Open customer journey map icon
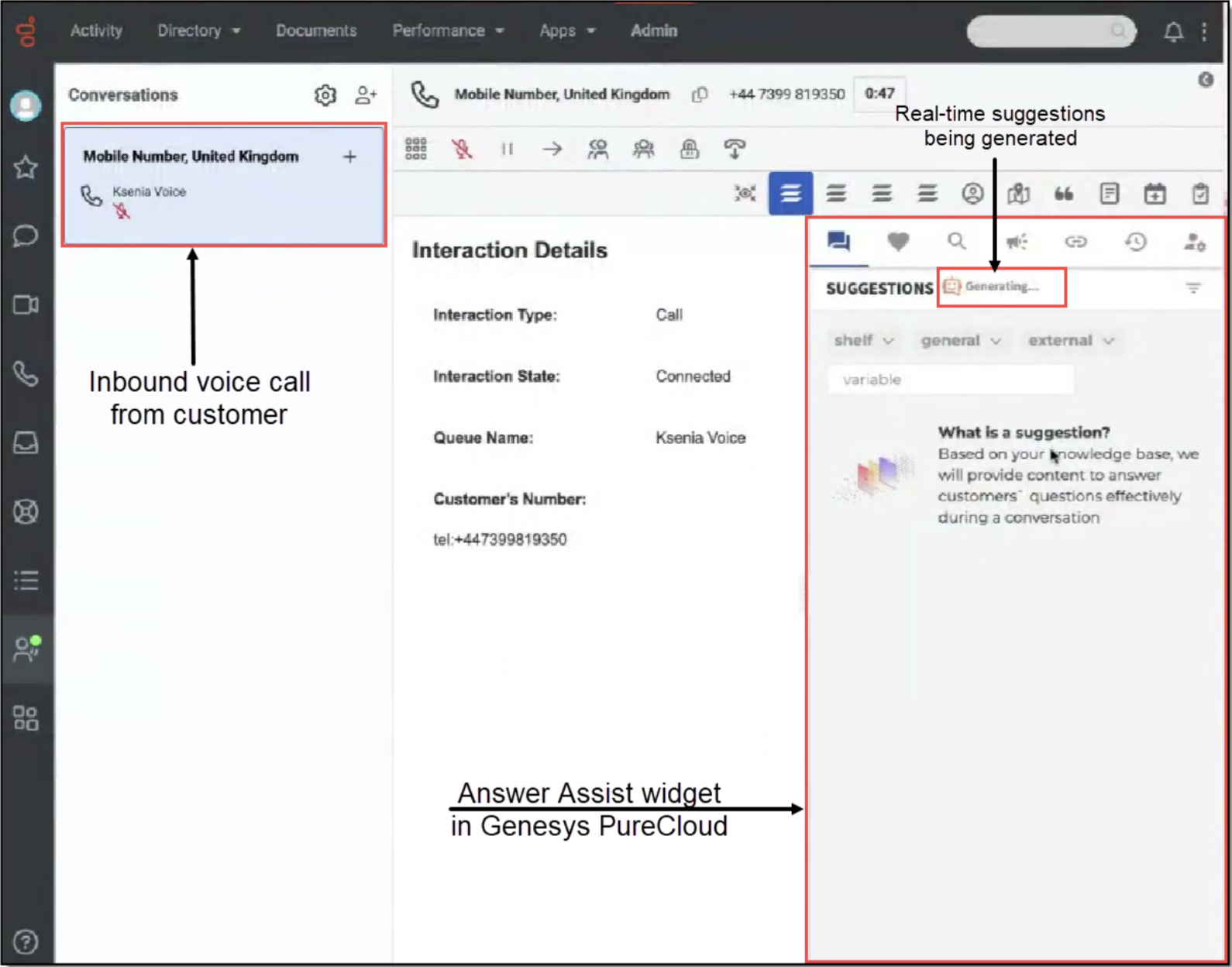Image resolution: width=1232 pixels, height=967 pixels. [1018, 193]
